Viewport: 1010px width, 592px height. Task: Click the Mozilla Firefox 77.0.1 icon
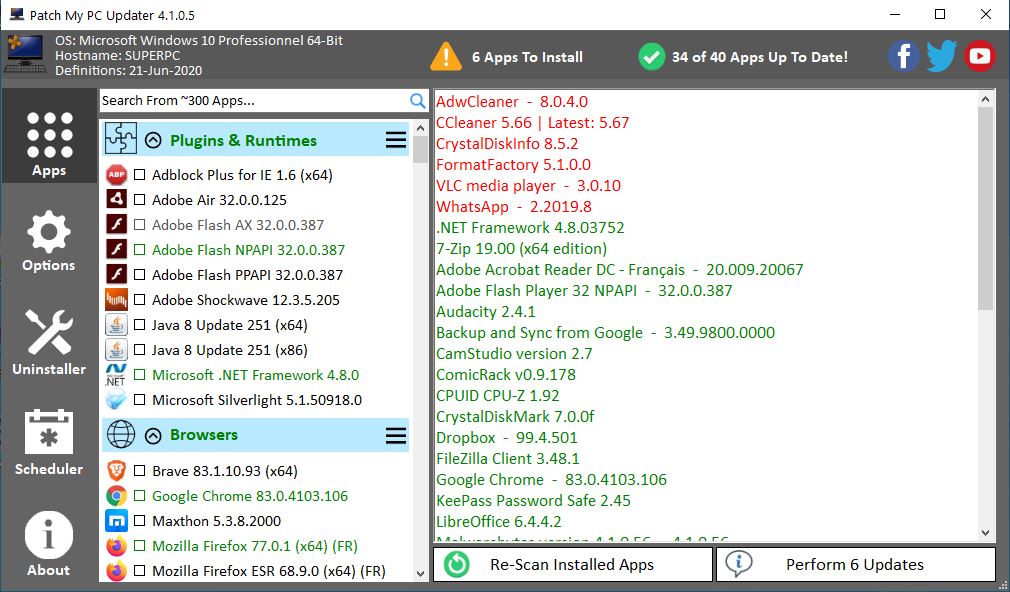[117, 546]
